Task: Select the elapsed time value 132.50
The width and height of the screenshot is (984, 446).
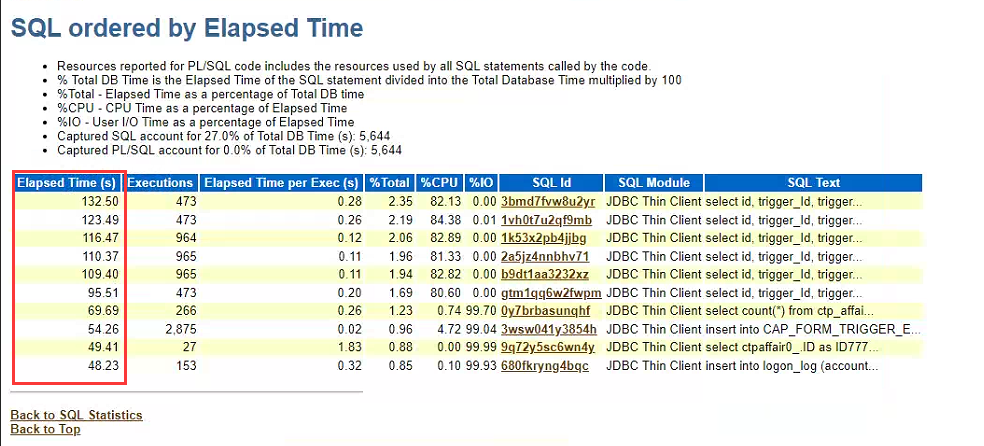Action: point(100,201)
